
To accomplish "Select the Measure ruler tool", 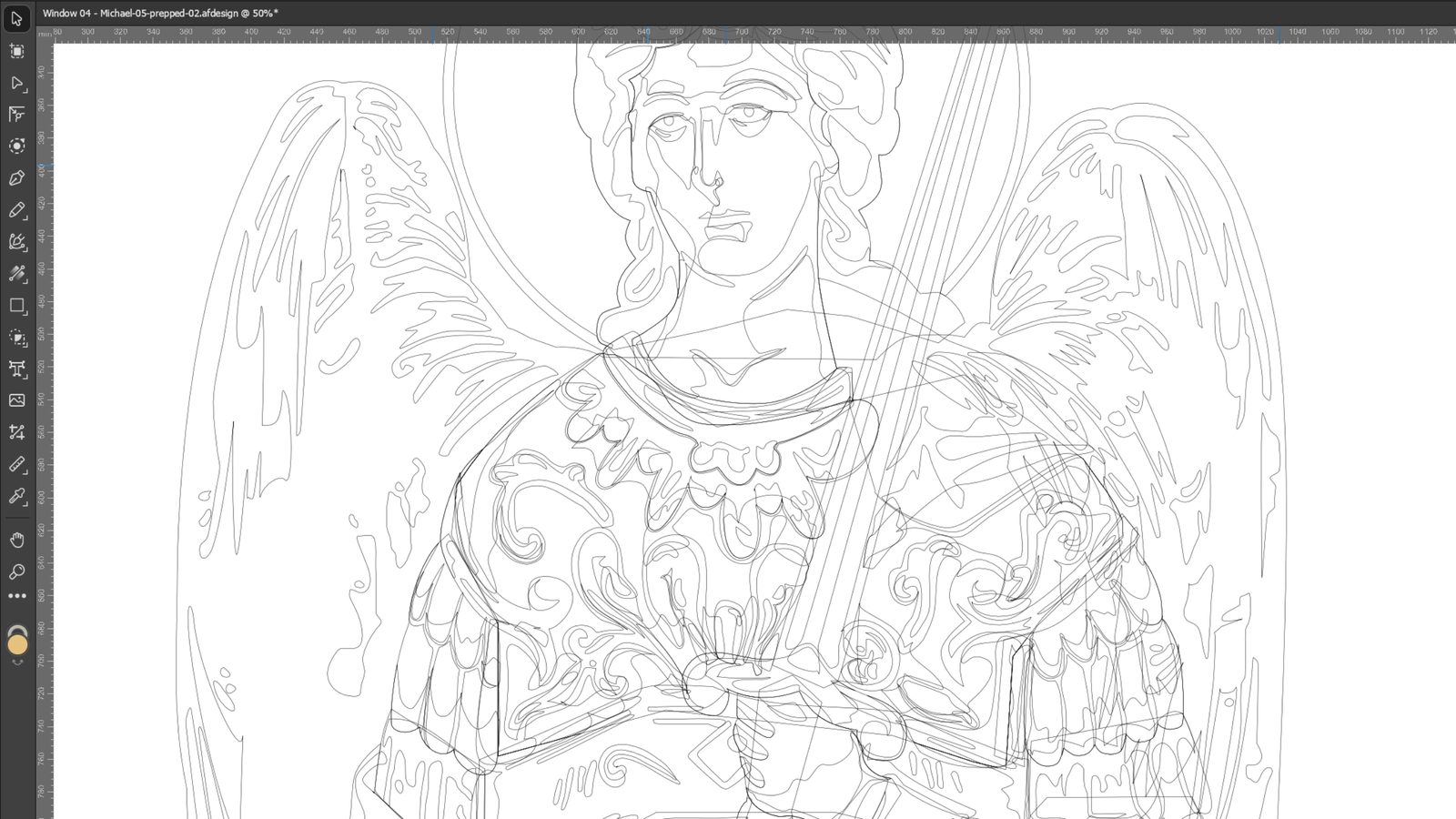I will coord(16,464).
